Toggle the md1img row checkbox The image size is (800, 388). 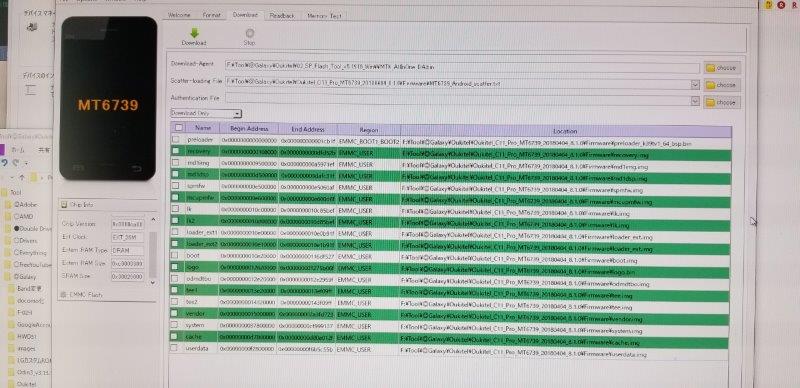pyautogui.click(x=176, y=163)
